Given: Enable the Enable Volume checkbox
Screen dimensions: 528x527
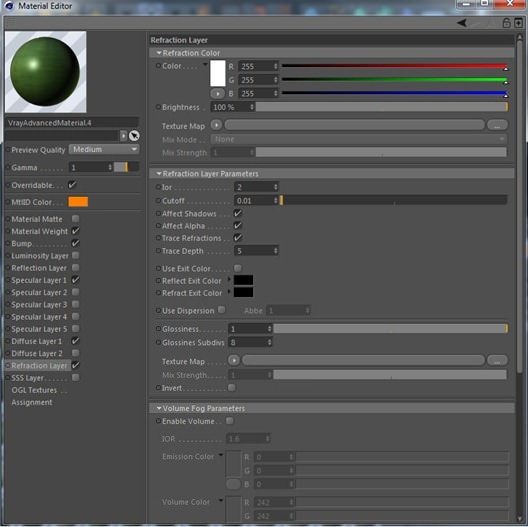Looking at the screenshot, I should [x=230, y=421].
